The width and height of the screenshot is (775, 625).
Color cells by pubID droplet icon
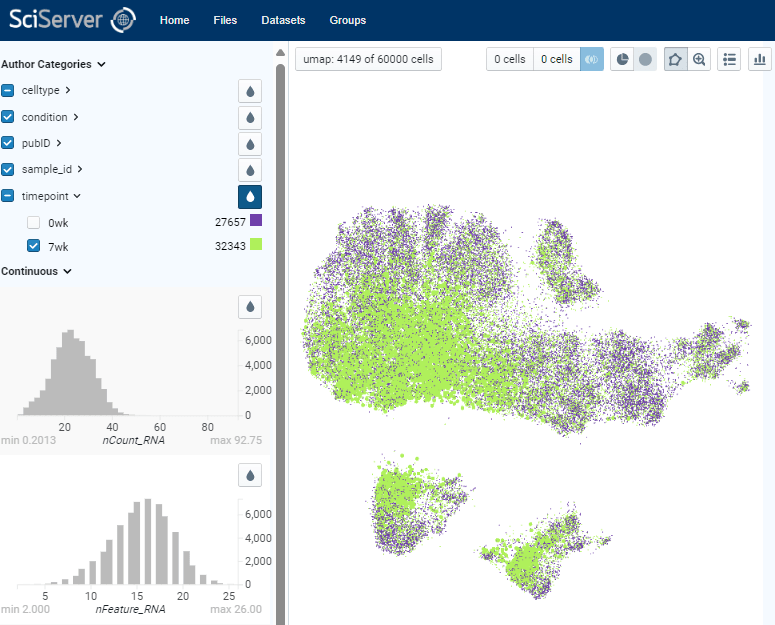250,144
